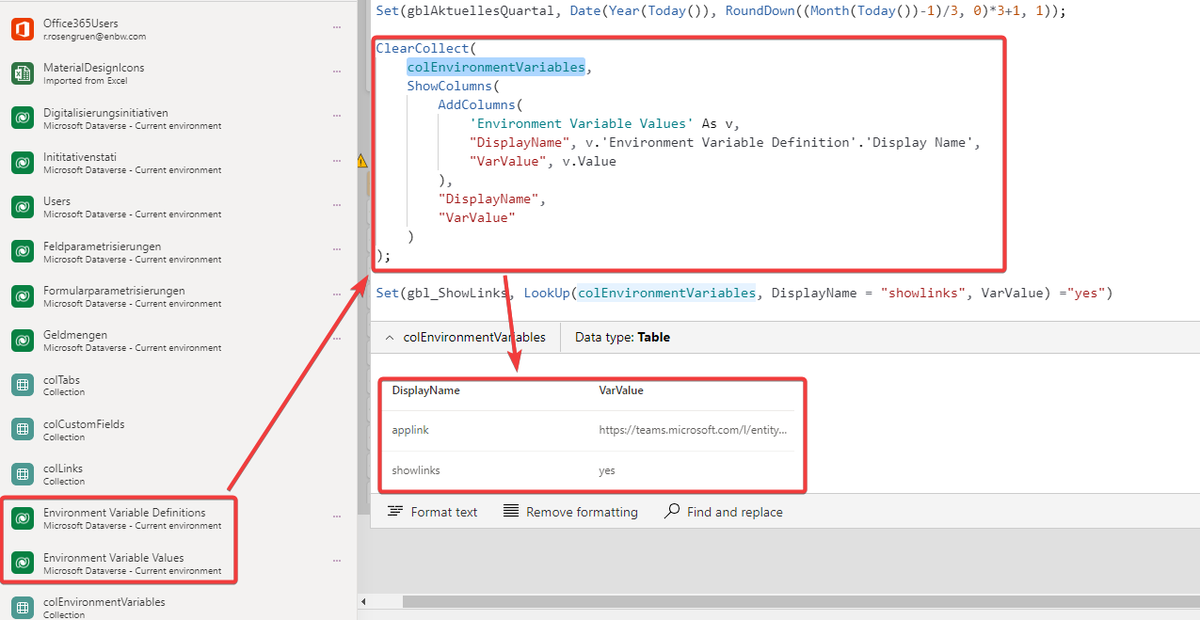Click the Remove formatting icon

[x=510, y=511]
